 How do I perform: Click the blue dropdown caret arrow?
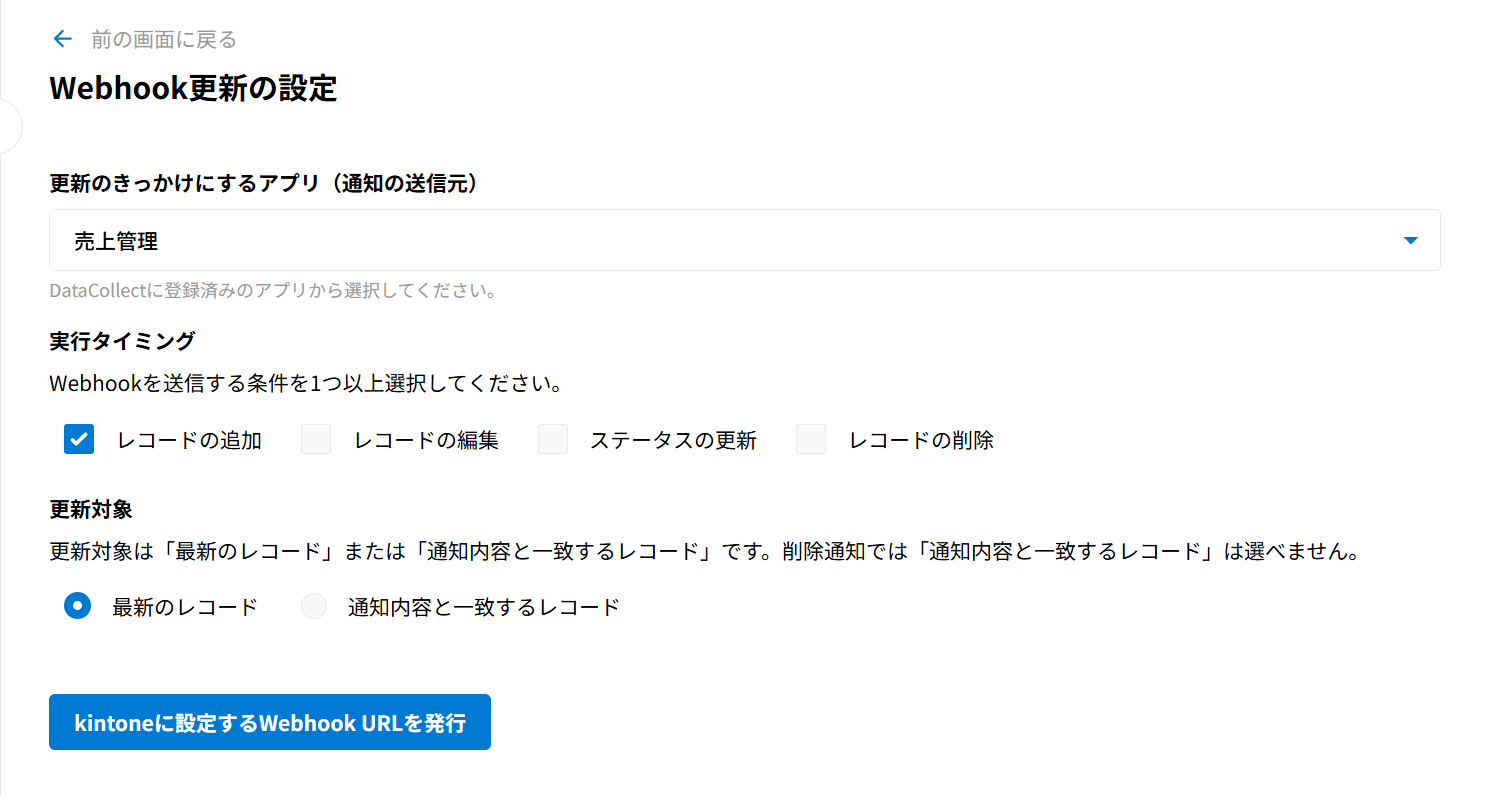1410,240
